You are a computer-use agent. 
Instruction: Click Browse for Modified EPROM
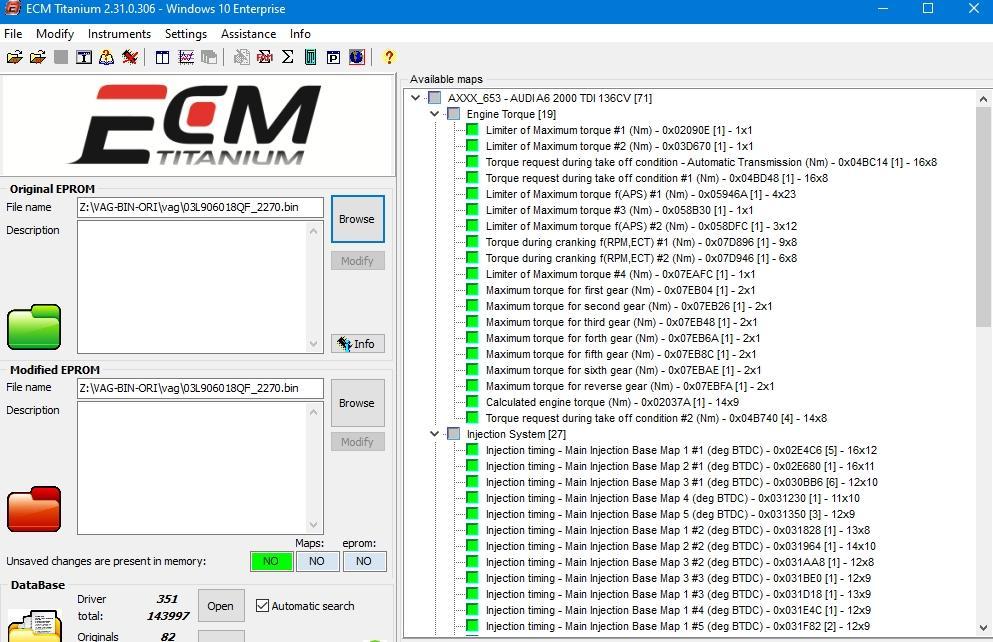(x=357, y=403)
